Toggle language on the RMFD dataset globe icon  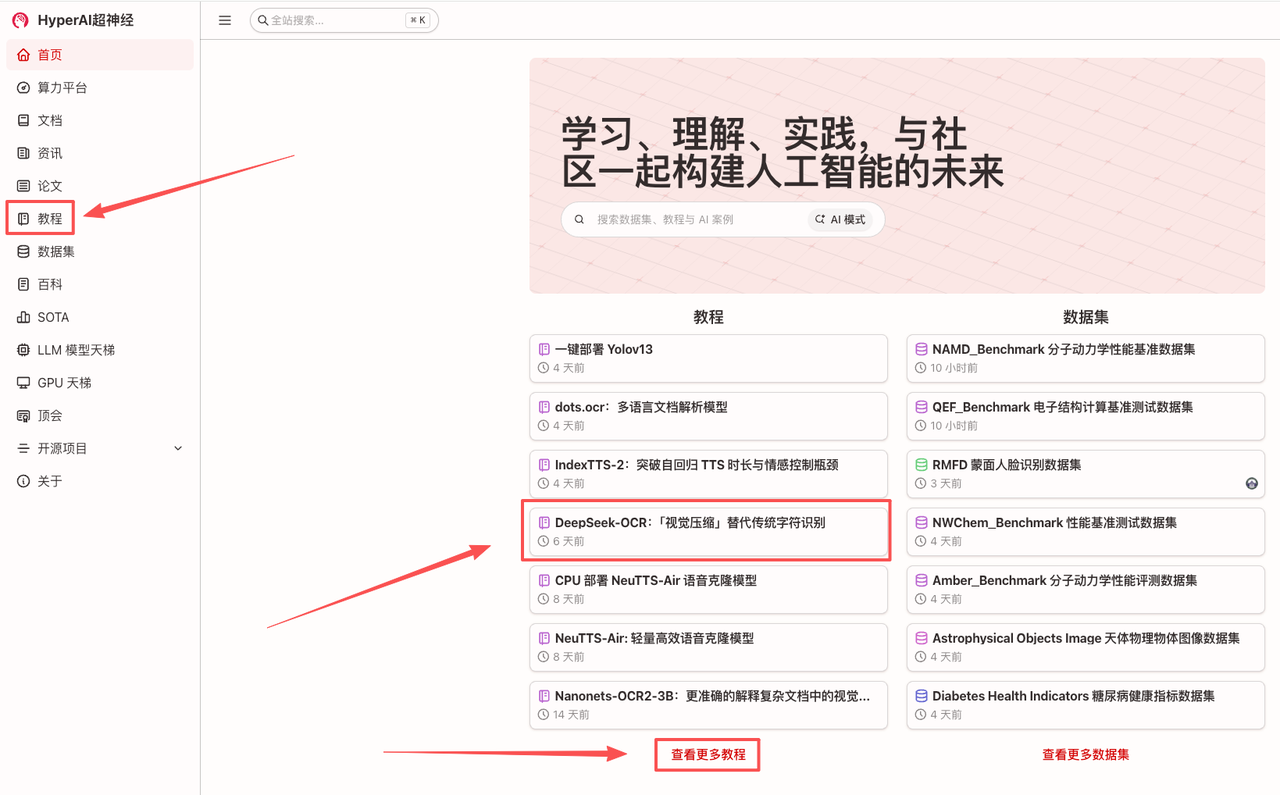tap(1251, 483)
